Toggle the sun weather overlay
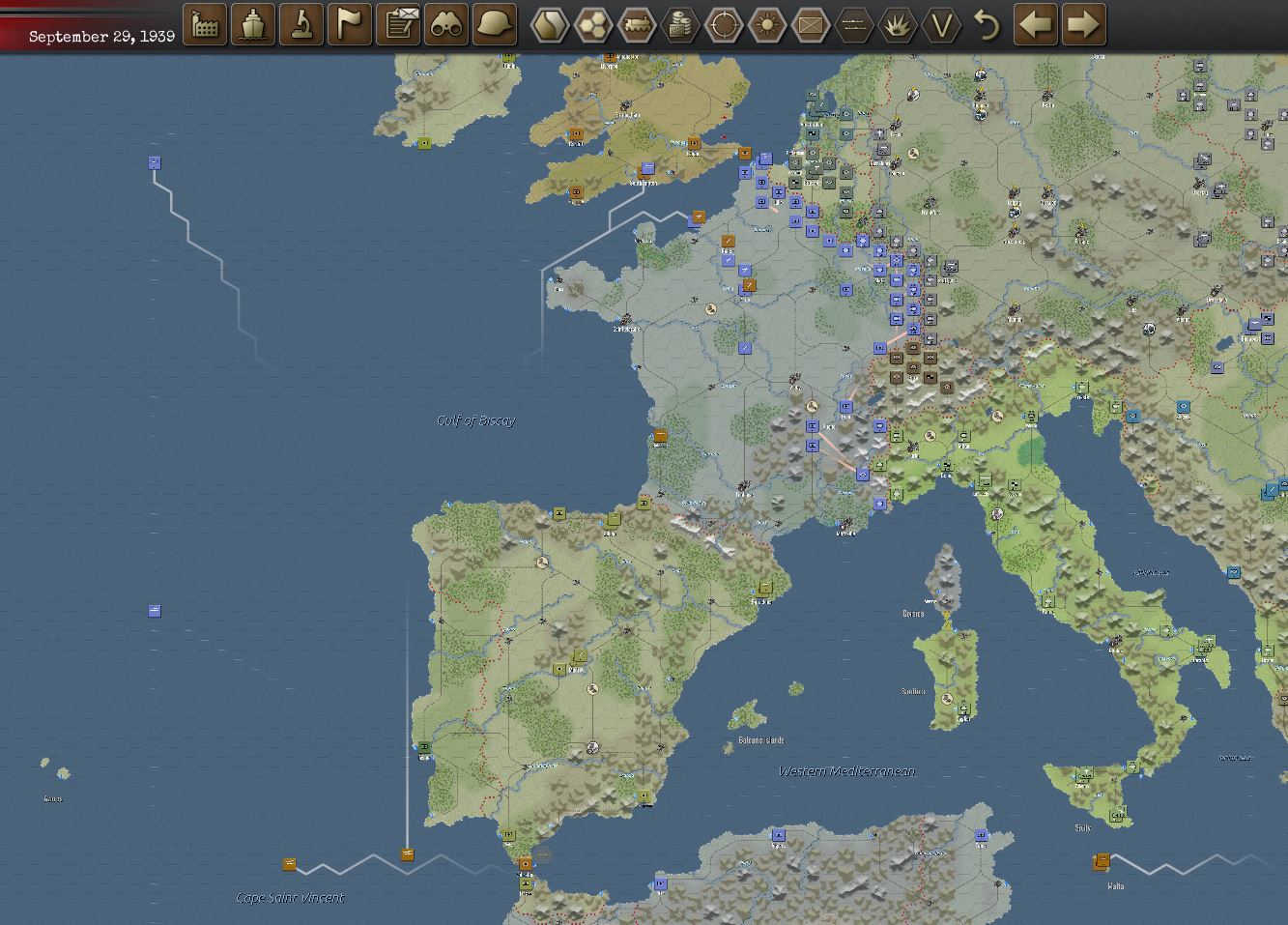Screen dimensions: 1288x925 coord(767,25)
